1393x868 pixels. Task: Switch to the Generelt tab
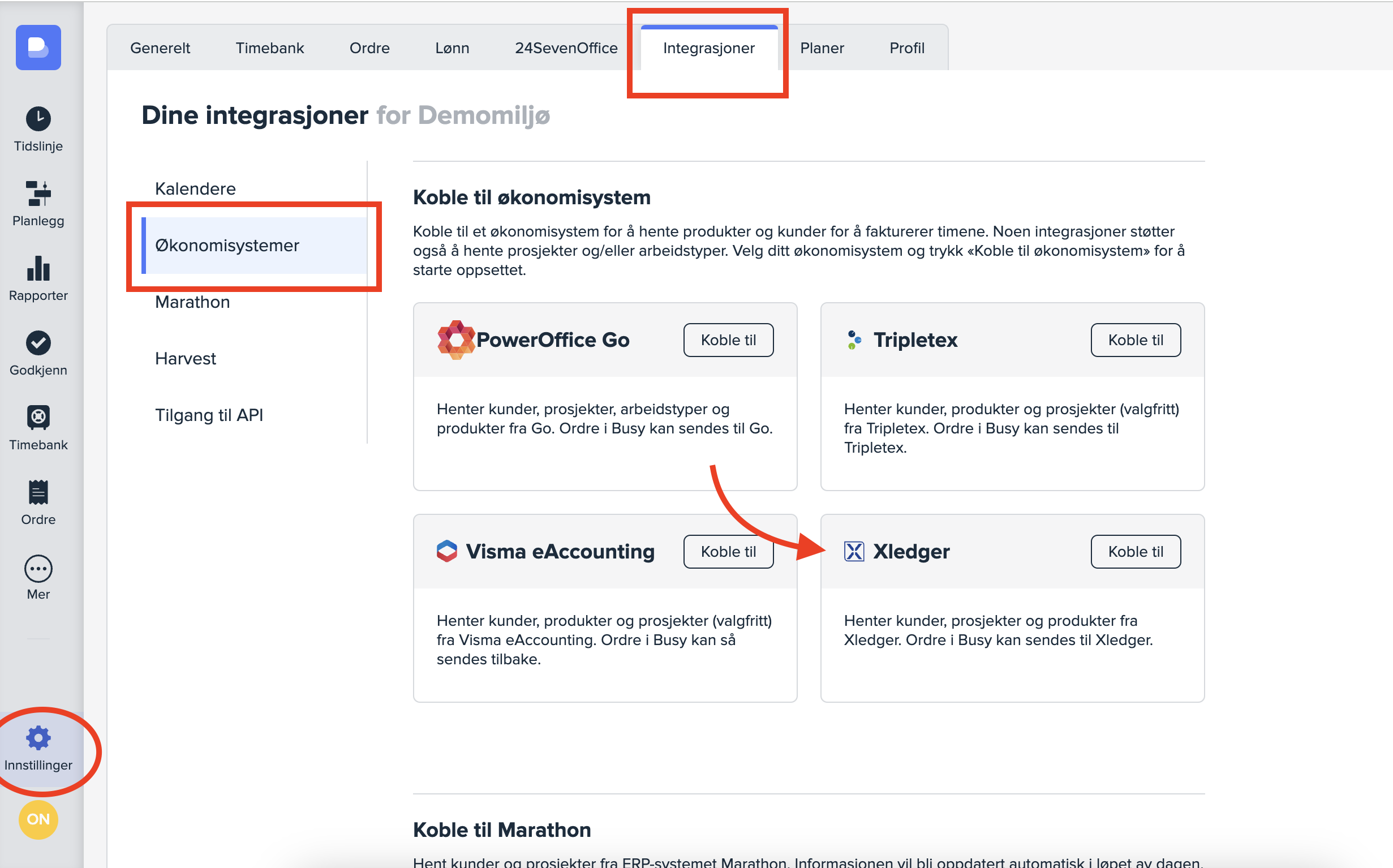tap(160, 48)
